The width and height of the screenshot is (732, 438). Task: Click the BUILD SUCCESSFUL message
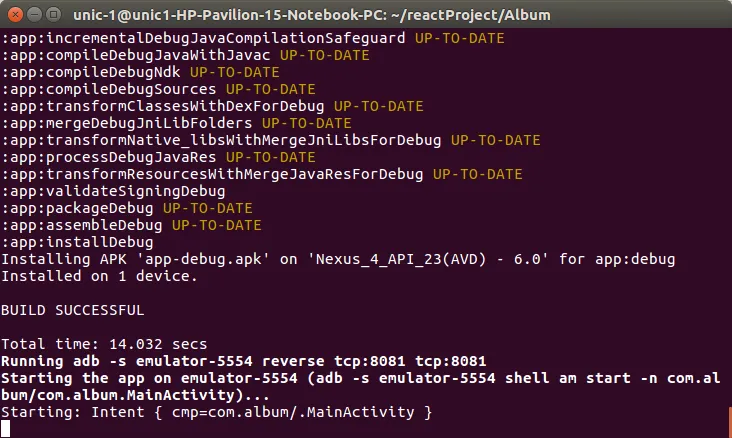tap(73, 310)
